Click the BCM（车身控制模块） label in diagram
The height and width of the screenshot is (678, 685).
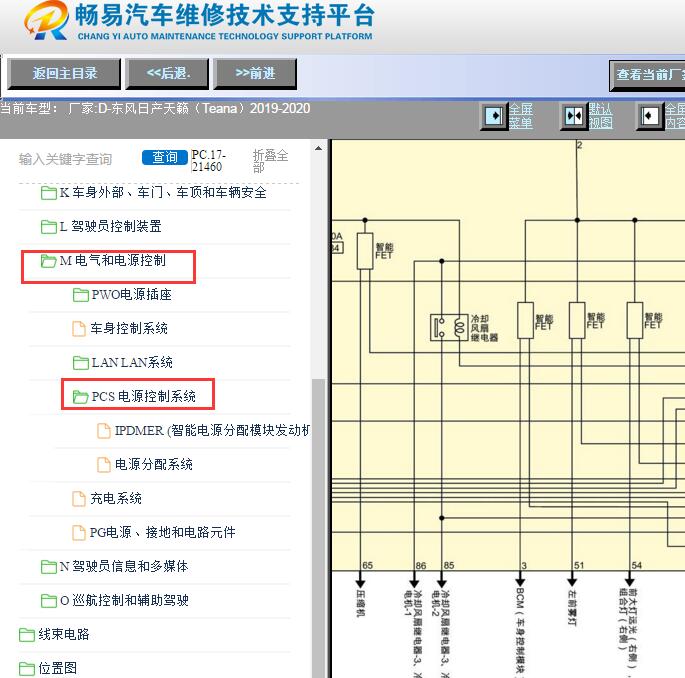click(x=520, y=631)
